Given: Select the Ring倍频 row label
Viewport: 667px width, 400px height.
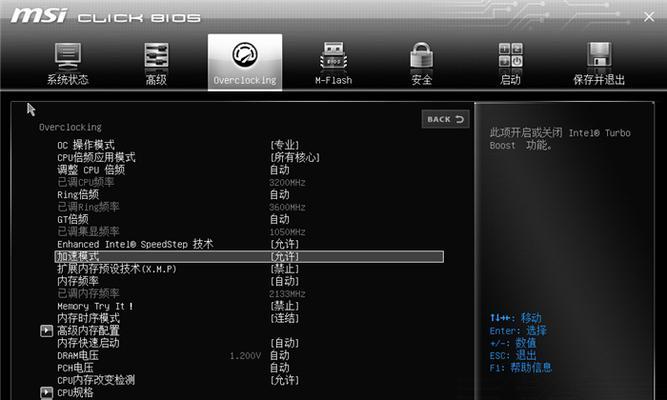Looking at the screenshot, I should coord(78,194).
